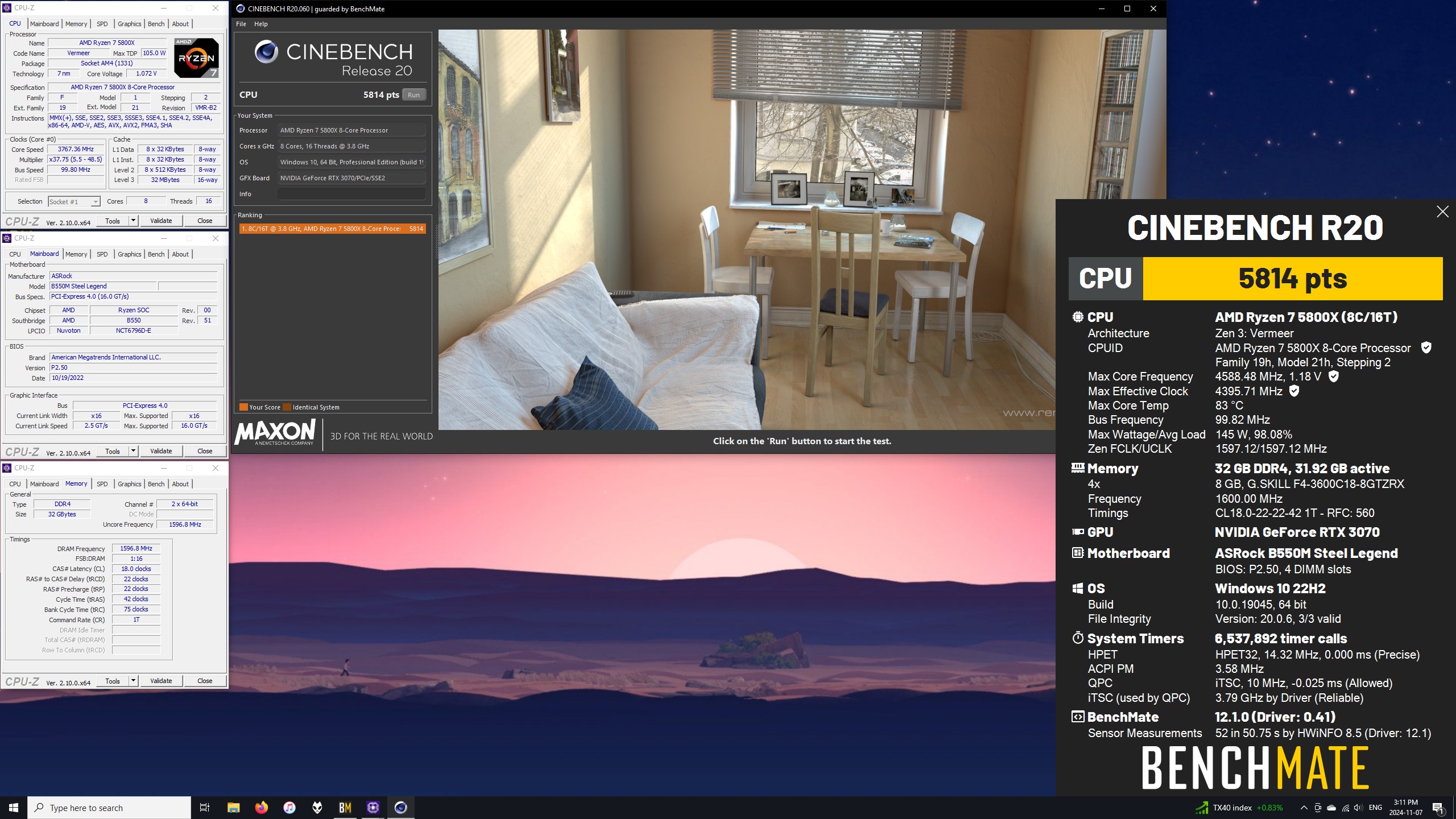Open CPU tab in bottom CPU-Z window
This screenshot has width=1456, height=819.
point(15,484)
